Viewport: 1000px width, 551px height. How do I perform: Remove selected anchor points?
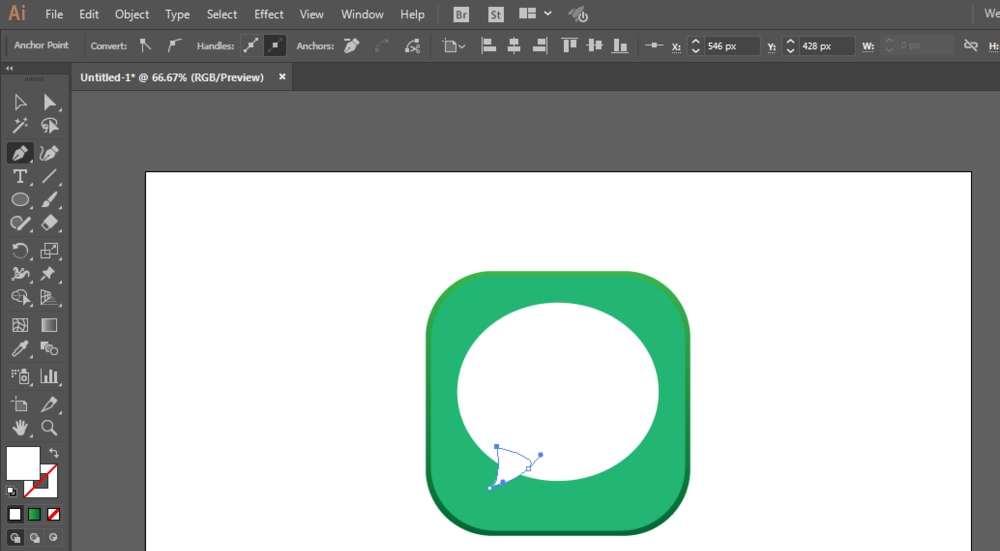351,45
